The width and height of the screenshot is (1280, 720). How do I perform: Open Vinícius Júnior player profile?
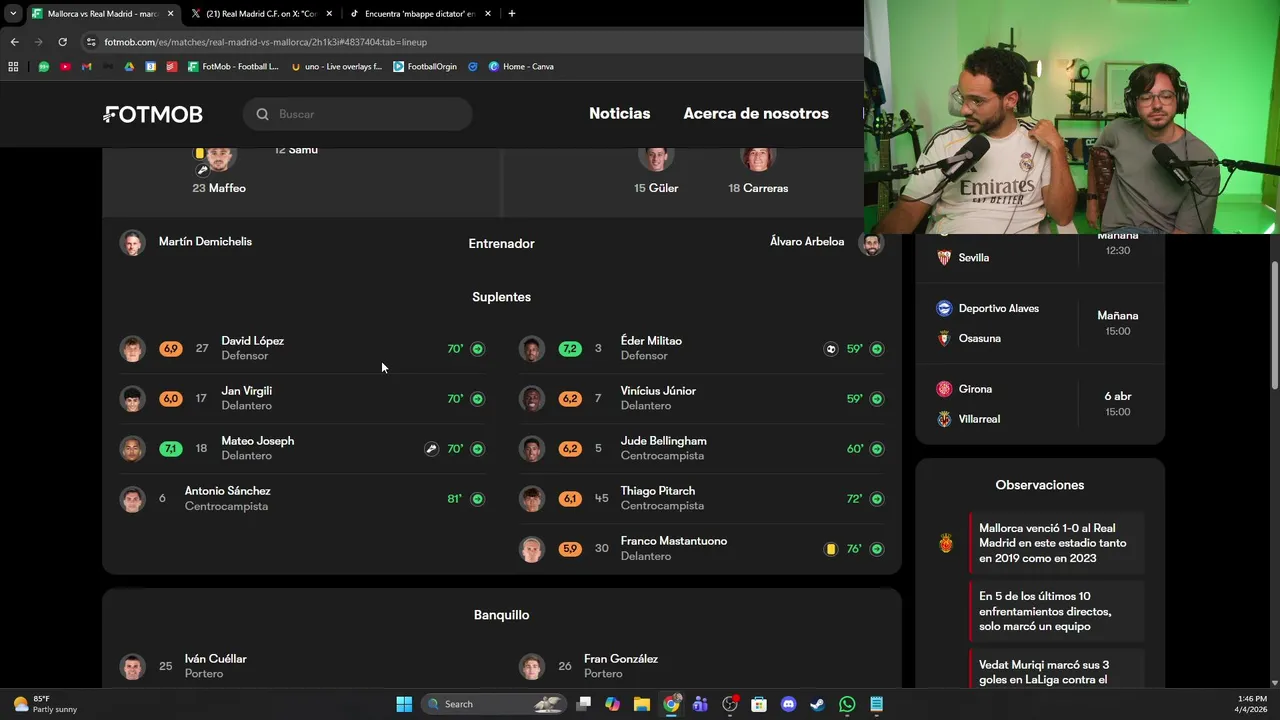click(x=702, y=399)
